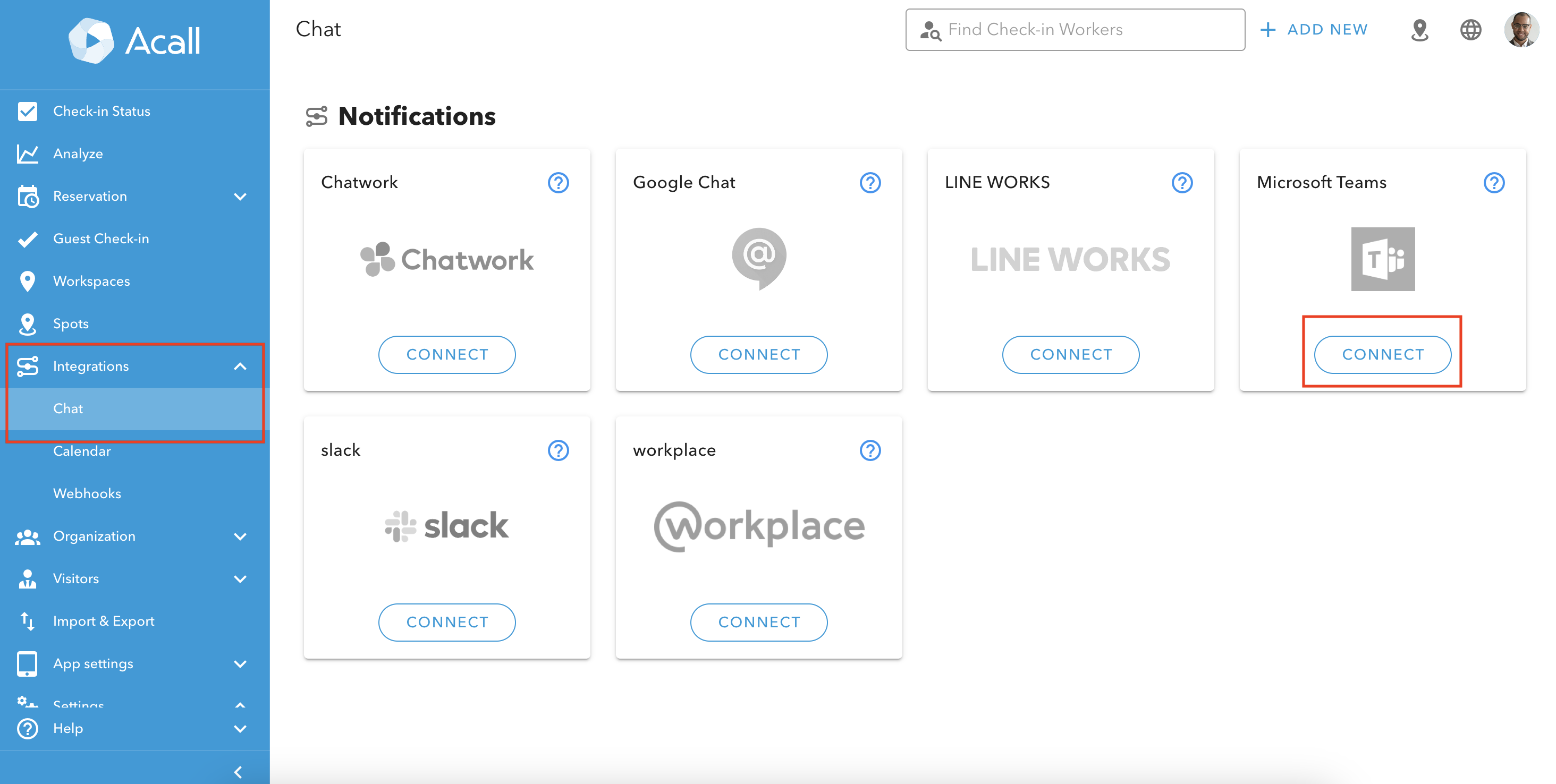
Task: Click the Guest Check-in tick icon
Action: tap(27, 239)
